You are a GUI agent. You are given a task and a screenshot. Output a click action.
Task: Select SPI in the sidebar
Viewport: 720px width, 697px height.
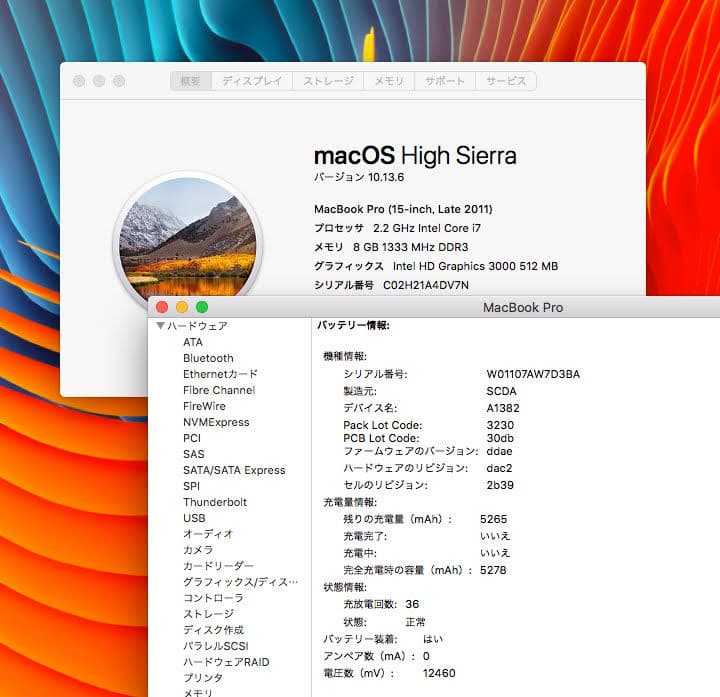pyautogui.click(x=191, y=486)
